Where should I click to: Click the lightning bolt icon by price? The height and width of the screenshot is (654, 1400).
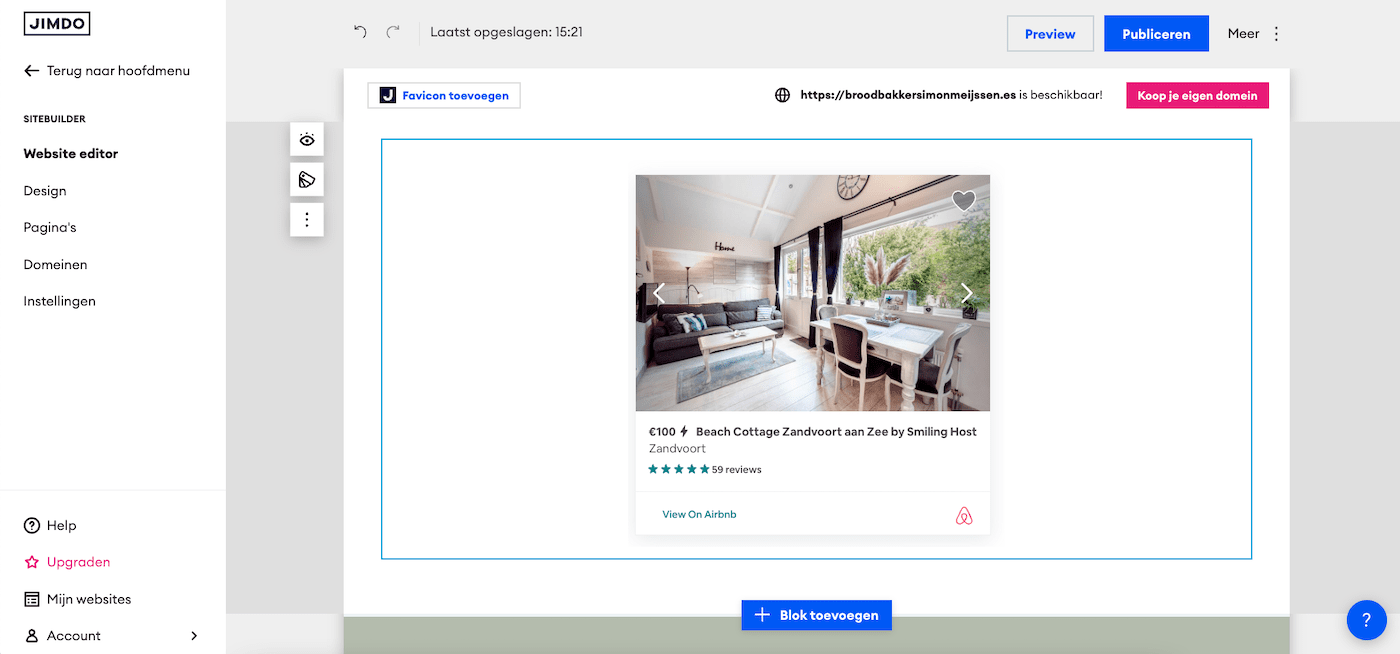(684, 432)
